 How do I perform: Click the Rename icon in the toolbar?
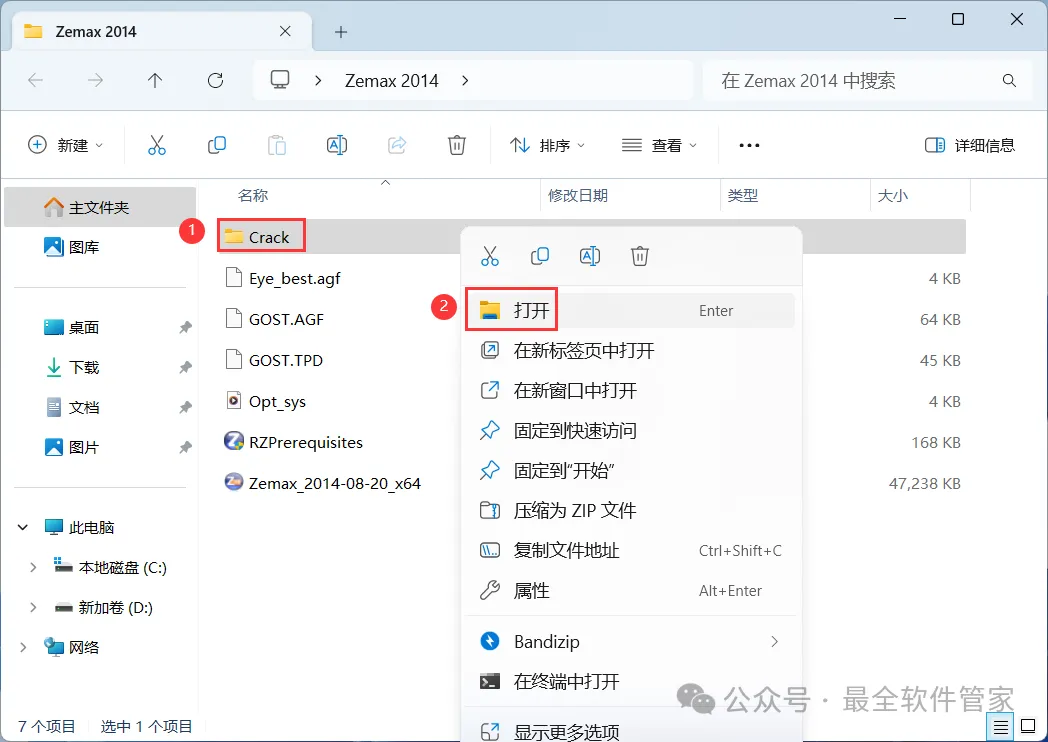(337, 145)
